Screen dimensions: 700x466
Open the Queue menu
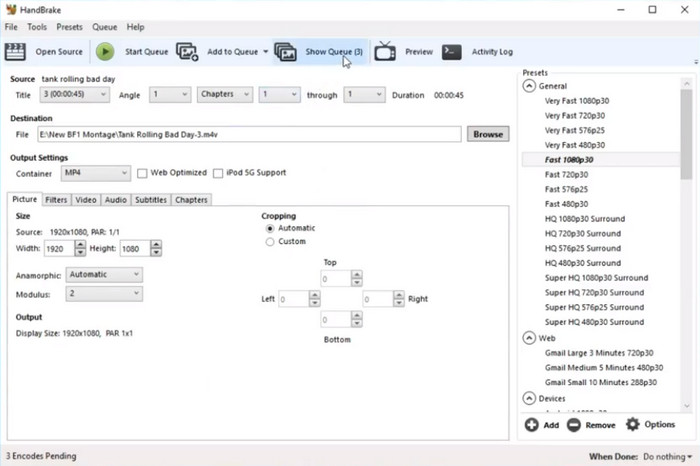click(x=104, y=27)
